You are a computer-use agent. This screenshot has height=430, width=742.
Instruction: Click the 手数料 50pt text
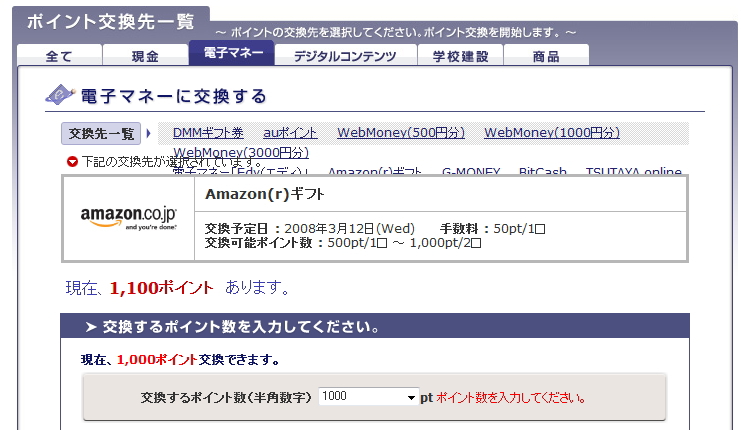tap(493, 228)
